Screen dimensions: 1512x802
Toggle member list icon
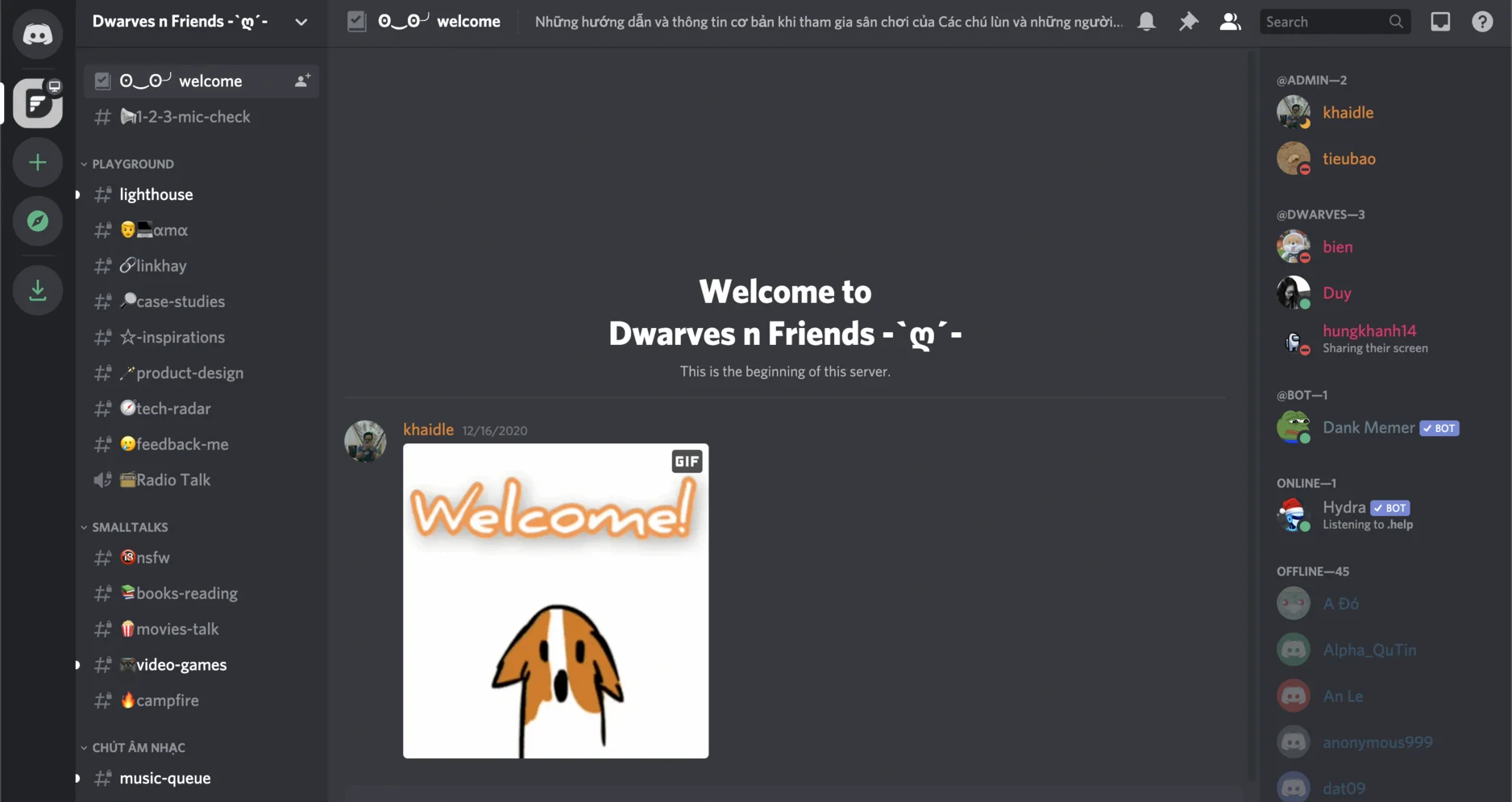(1230, 22)
